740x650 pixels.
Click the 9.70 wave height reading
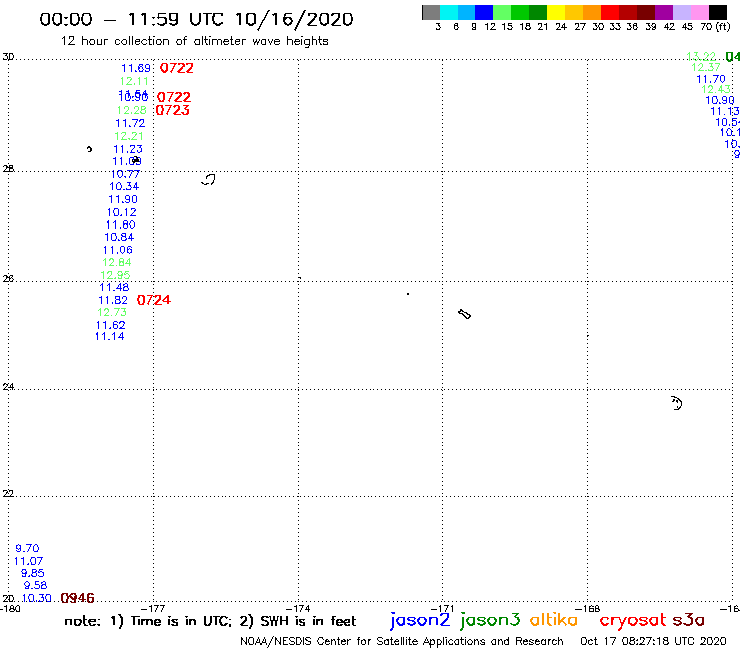[27, 549]
